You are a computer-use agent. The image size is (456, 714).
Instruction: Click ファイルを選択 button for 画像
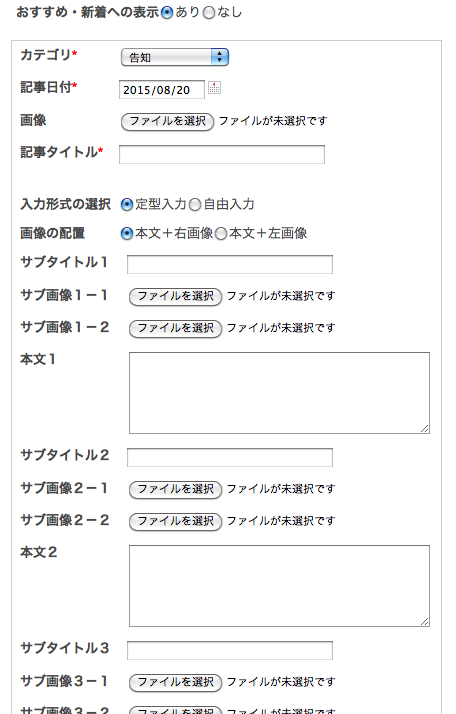tap(167, 122)
